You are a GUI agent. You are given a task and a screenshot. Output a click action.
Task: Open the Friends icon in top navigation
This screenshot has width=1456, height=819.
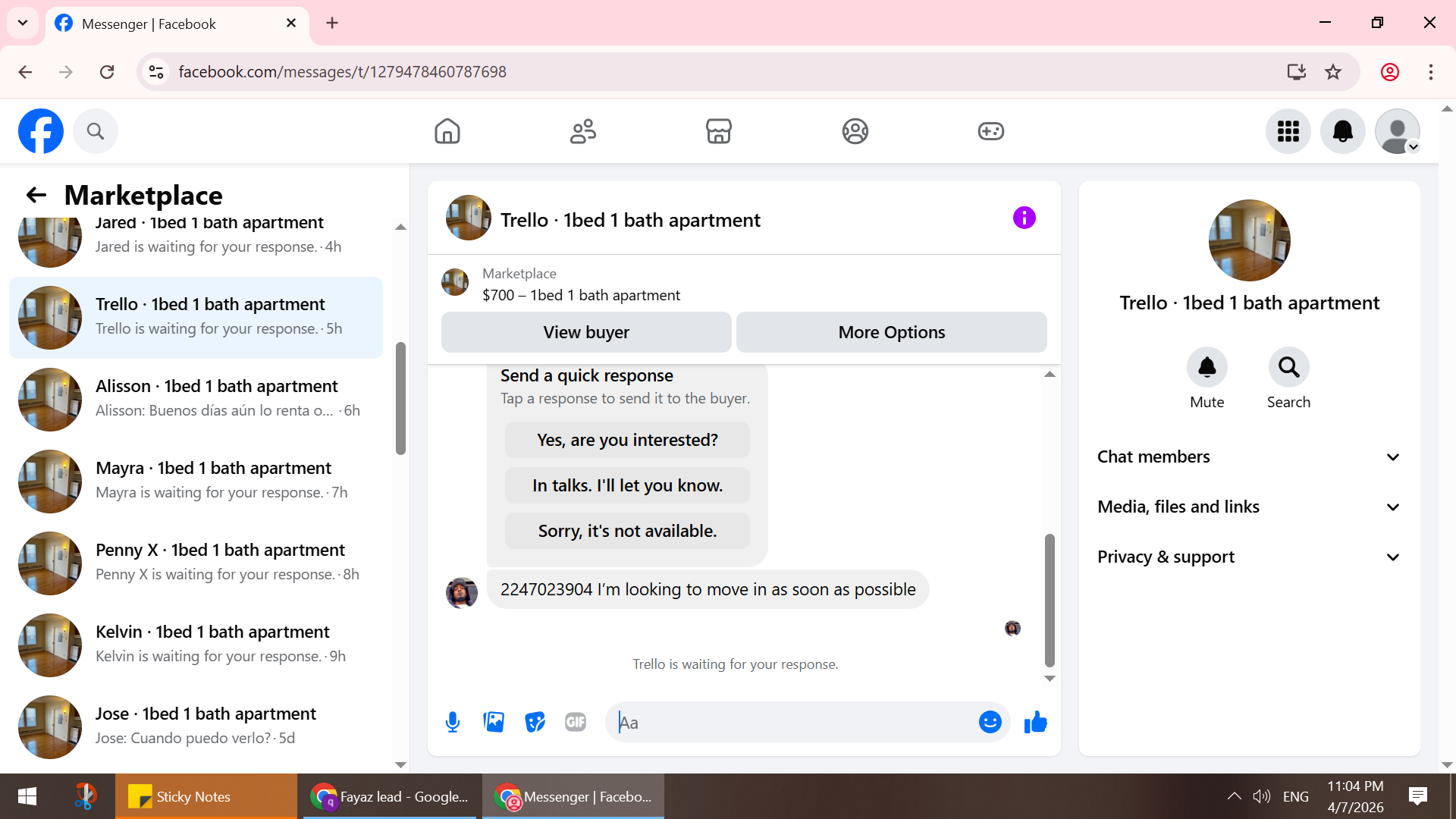coord(583,131)
